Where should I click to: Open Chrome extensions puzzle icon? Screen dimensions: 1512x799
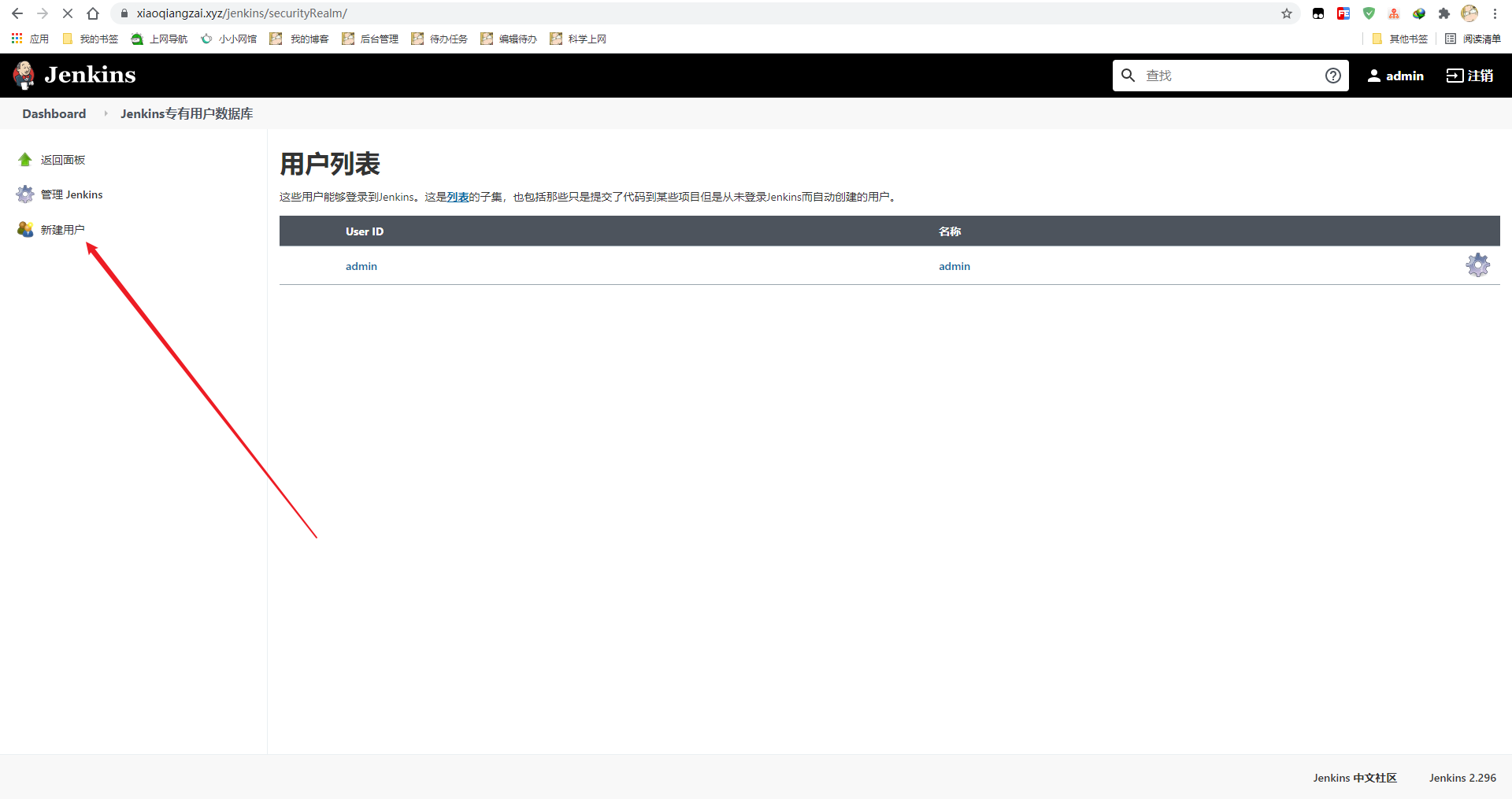coord(1443,13)
